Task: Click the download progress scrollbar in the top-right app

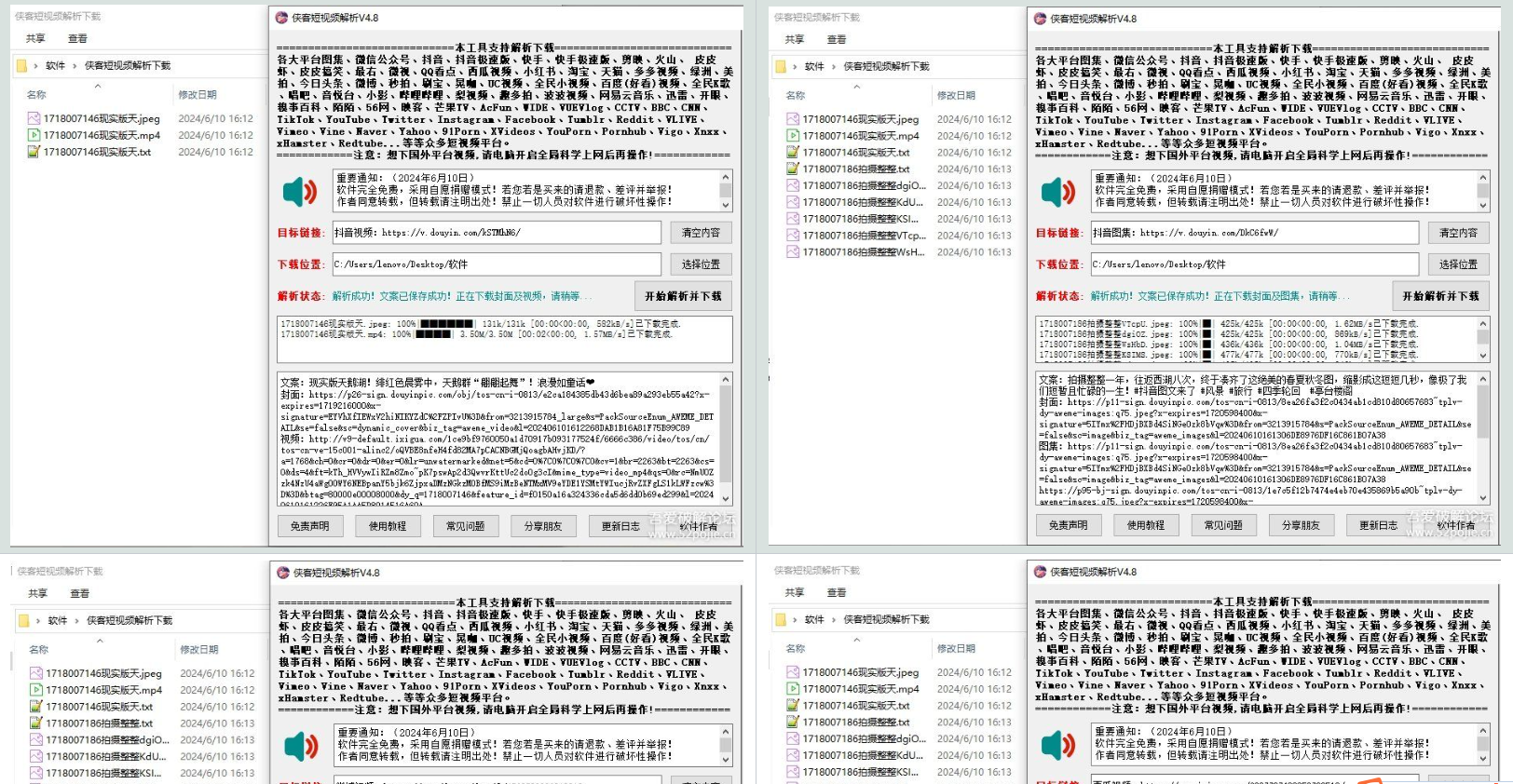Action: 1483,340
